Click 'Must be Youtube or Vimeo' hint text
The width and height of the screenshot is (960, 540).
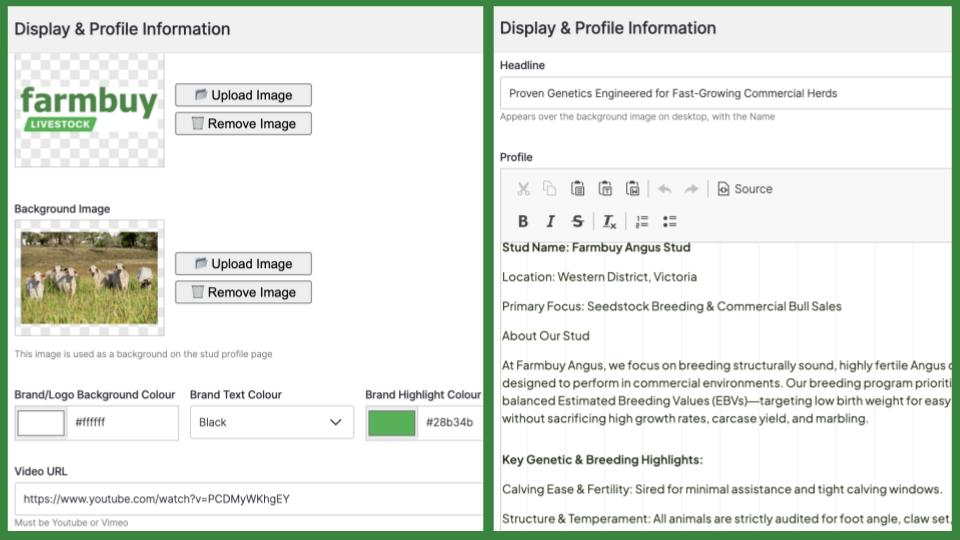pos(71,522)
